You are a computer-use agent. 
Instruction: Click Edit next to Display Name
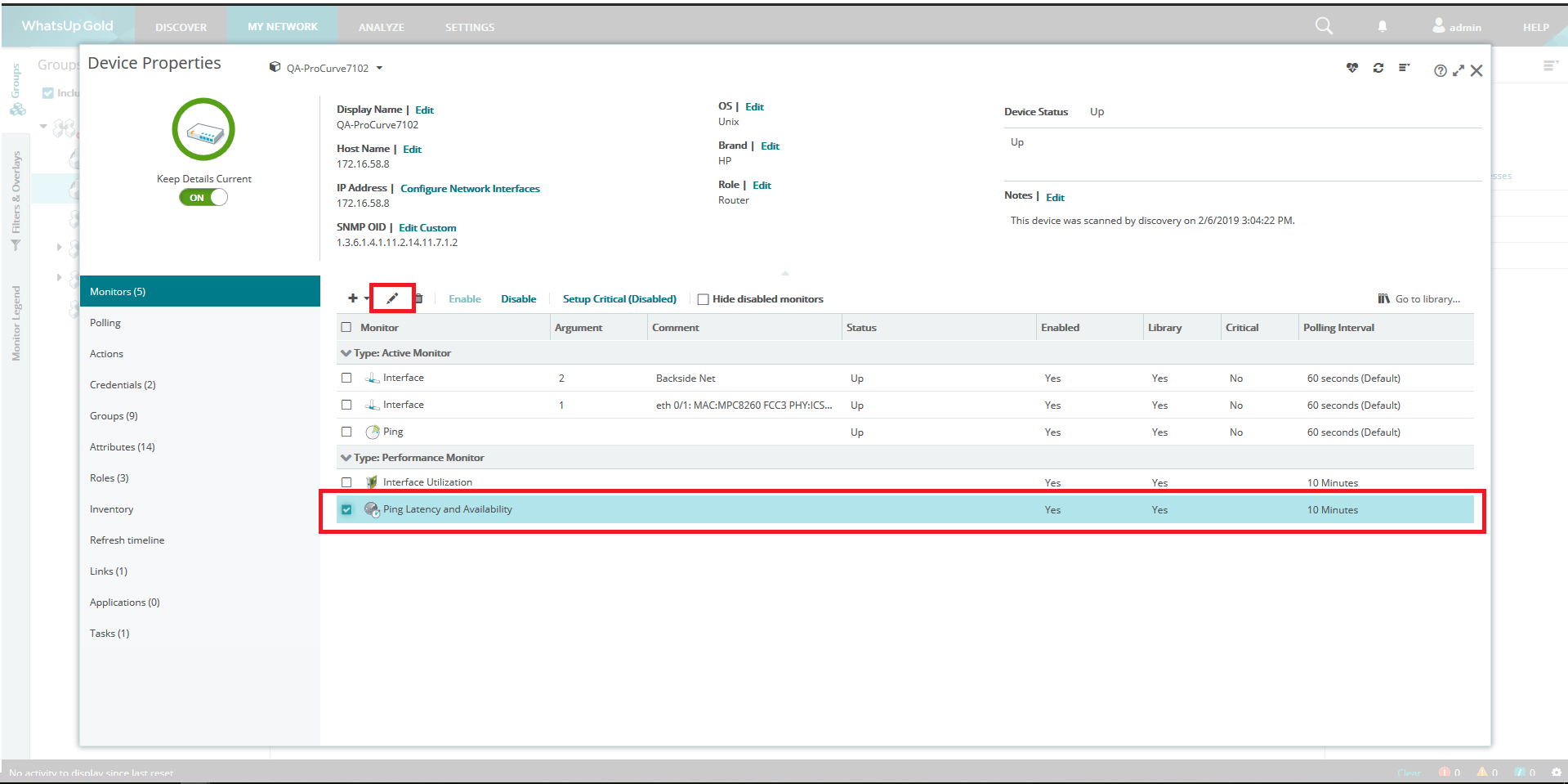click(x=424, y=110)
